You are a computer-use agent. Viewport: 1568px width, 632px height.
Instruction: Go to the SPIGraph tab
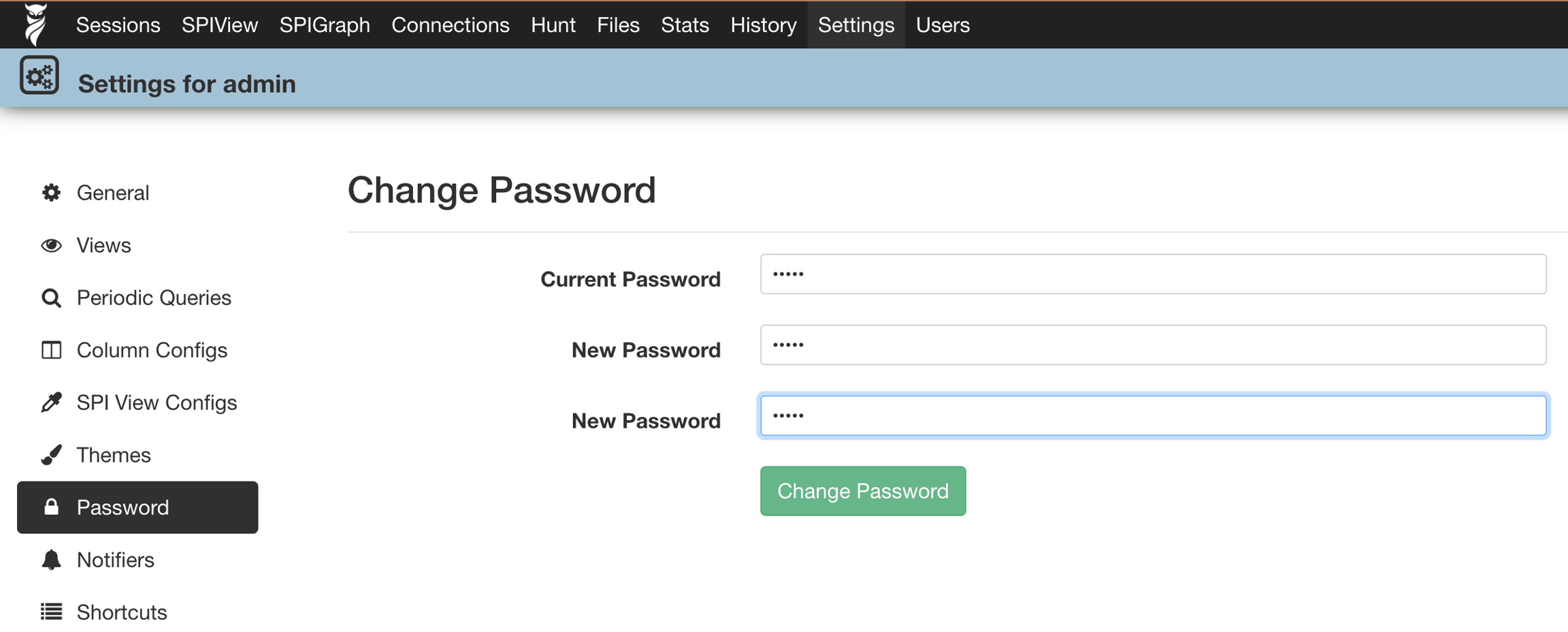325,25
